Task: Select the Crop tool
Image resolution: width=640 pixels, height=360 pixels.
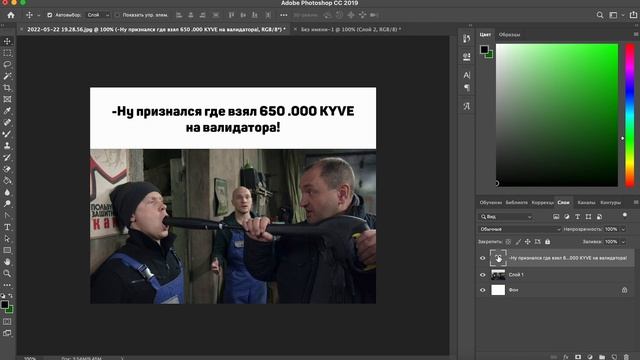Action: 7,88
